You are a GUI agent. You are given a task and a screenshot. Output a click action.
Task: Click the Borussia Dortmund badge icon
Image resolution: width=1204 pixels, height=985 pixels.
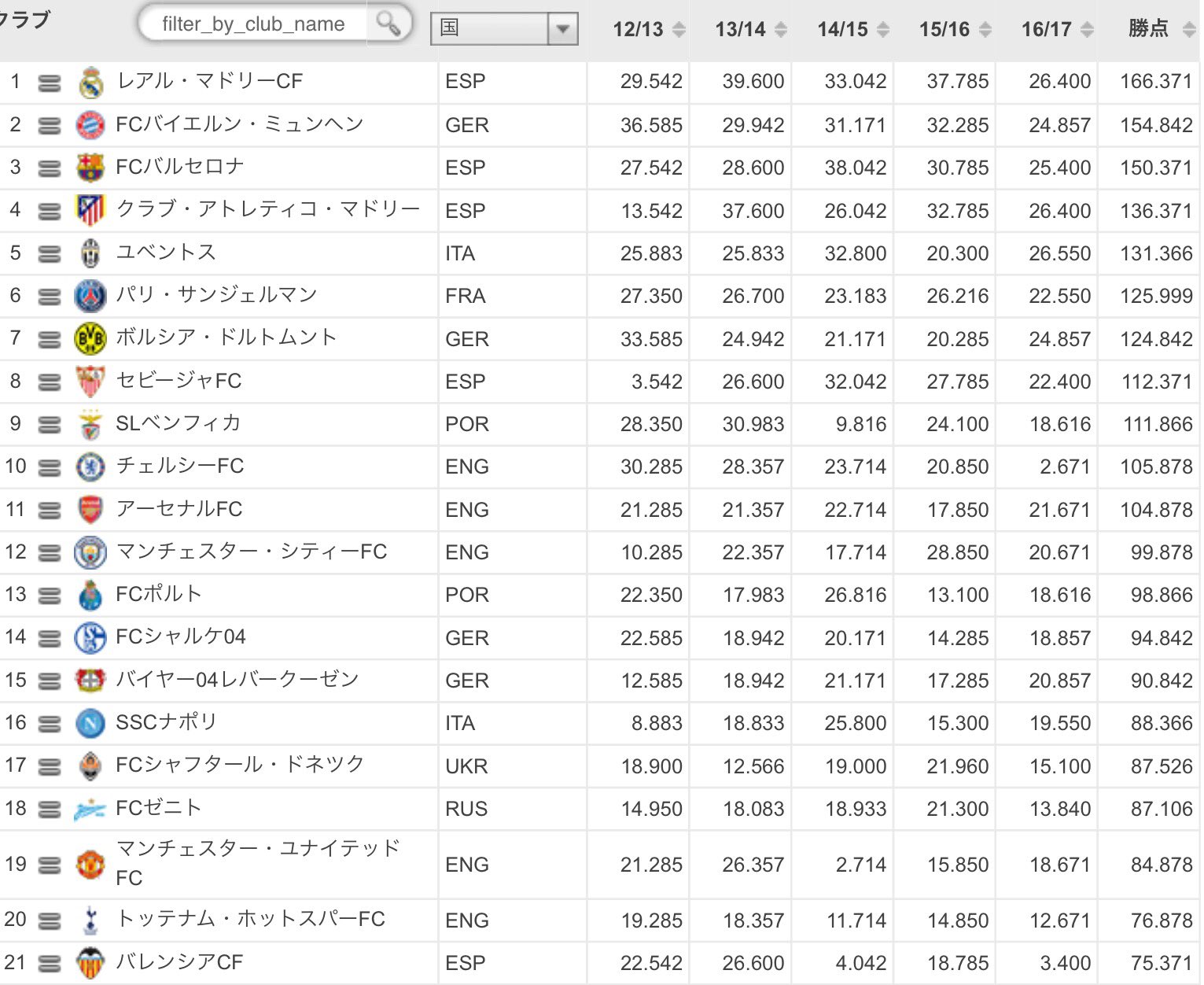click(90, 338)
